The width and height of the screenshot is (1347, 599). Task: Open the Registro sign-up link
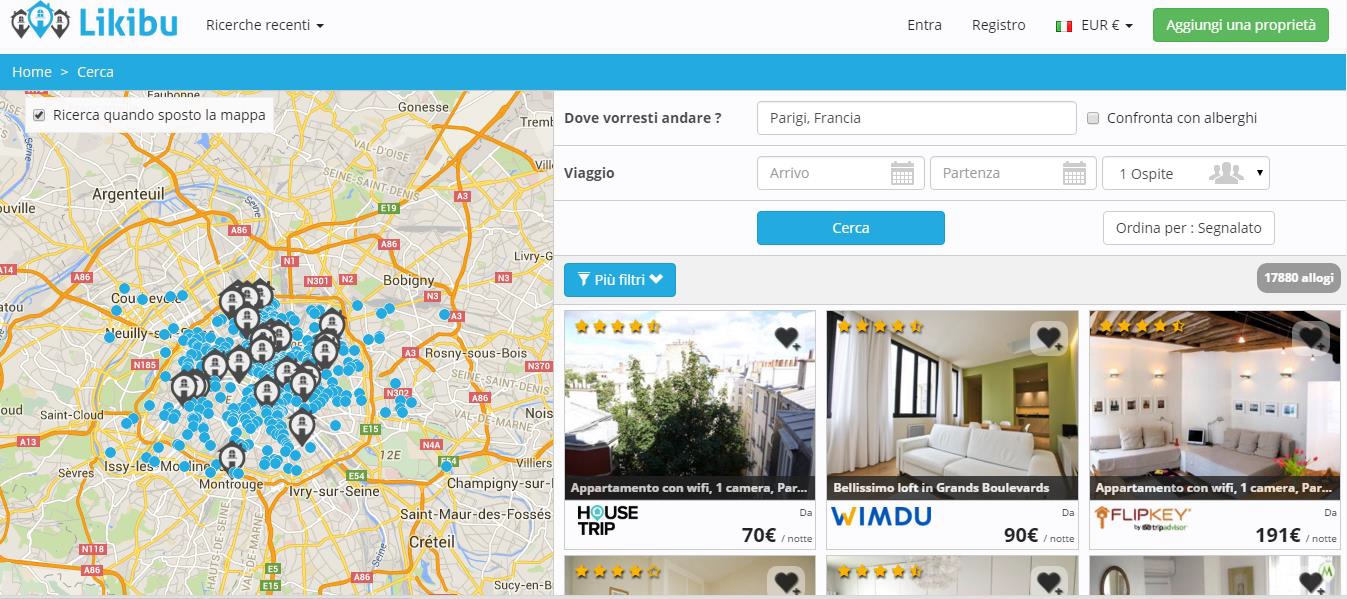coord(999,25)
